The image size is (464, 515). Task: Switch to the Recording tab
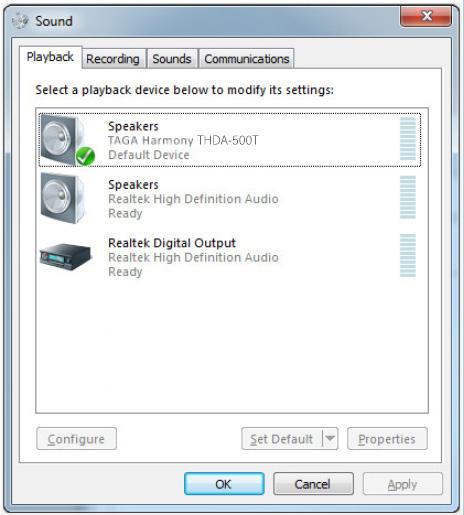[x=113, y=59]
